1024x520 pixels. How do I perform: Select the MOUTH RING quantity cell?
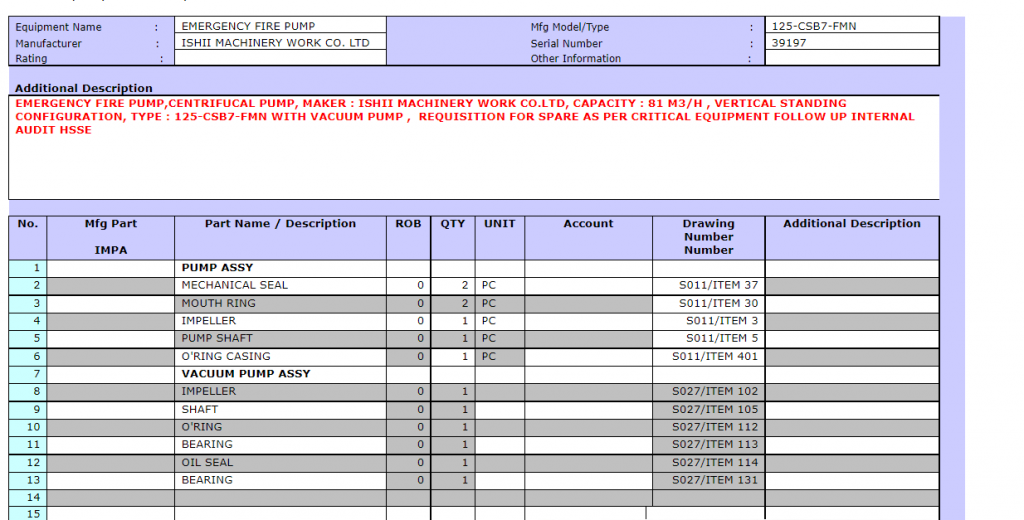[453, 303]
